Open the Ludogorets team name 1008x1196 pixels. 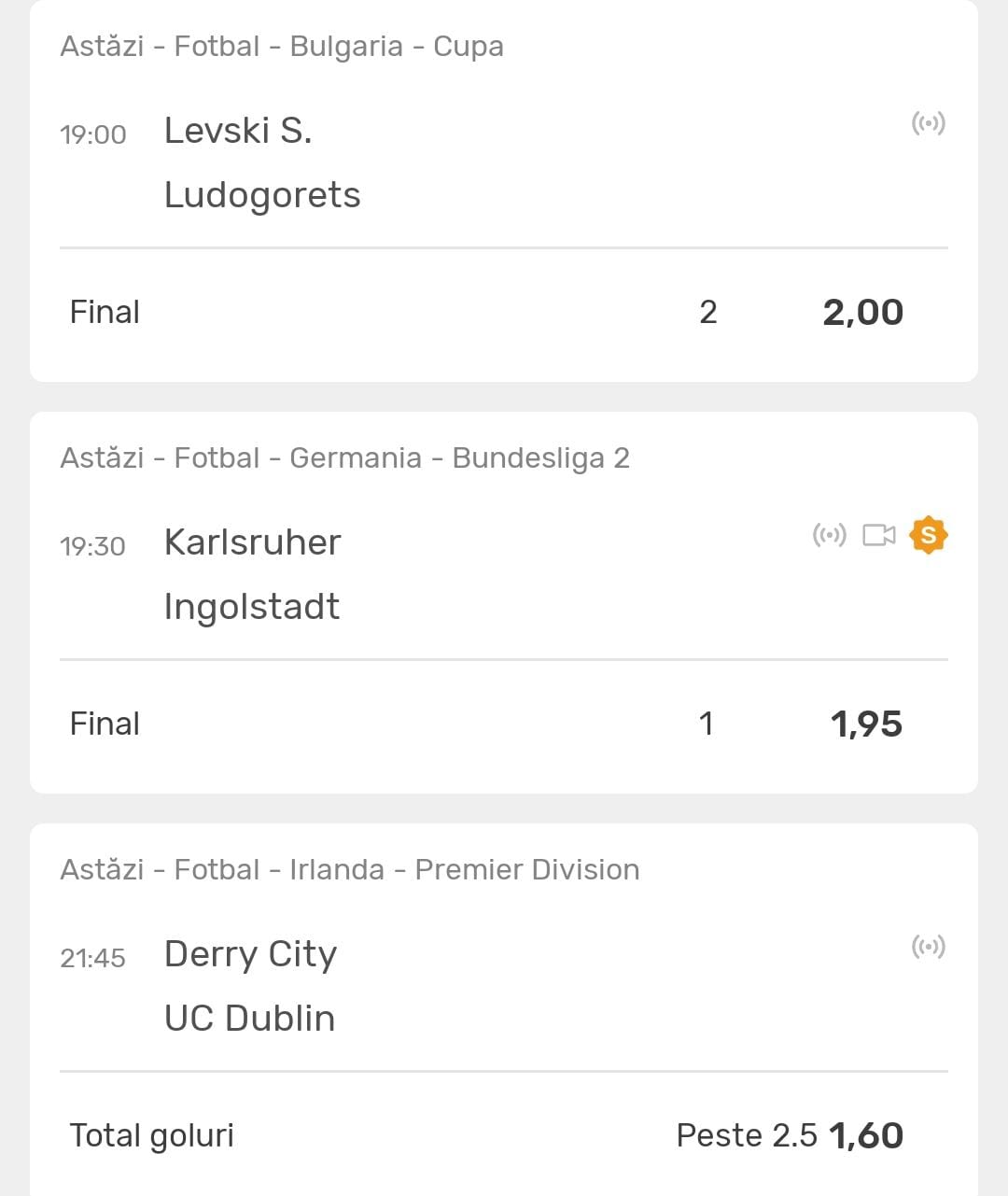coord(262,195)
